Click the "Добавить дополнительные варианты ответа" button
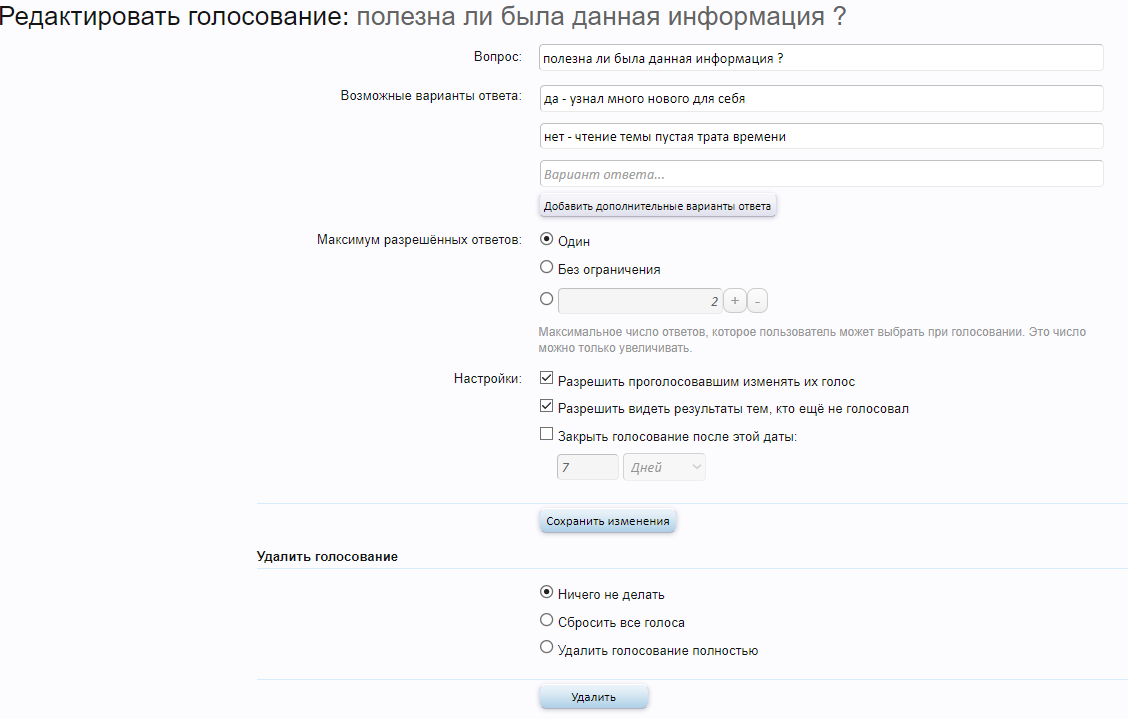 (x=657, y=205)
